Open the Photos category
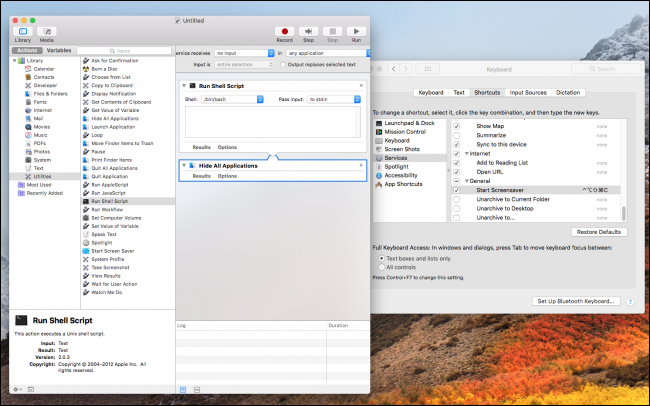650x406 pixels. click(x=42, y=152)
